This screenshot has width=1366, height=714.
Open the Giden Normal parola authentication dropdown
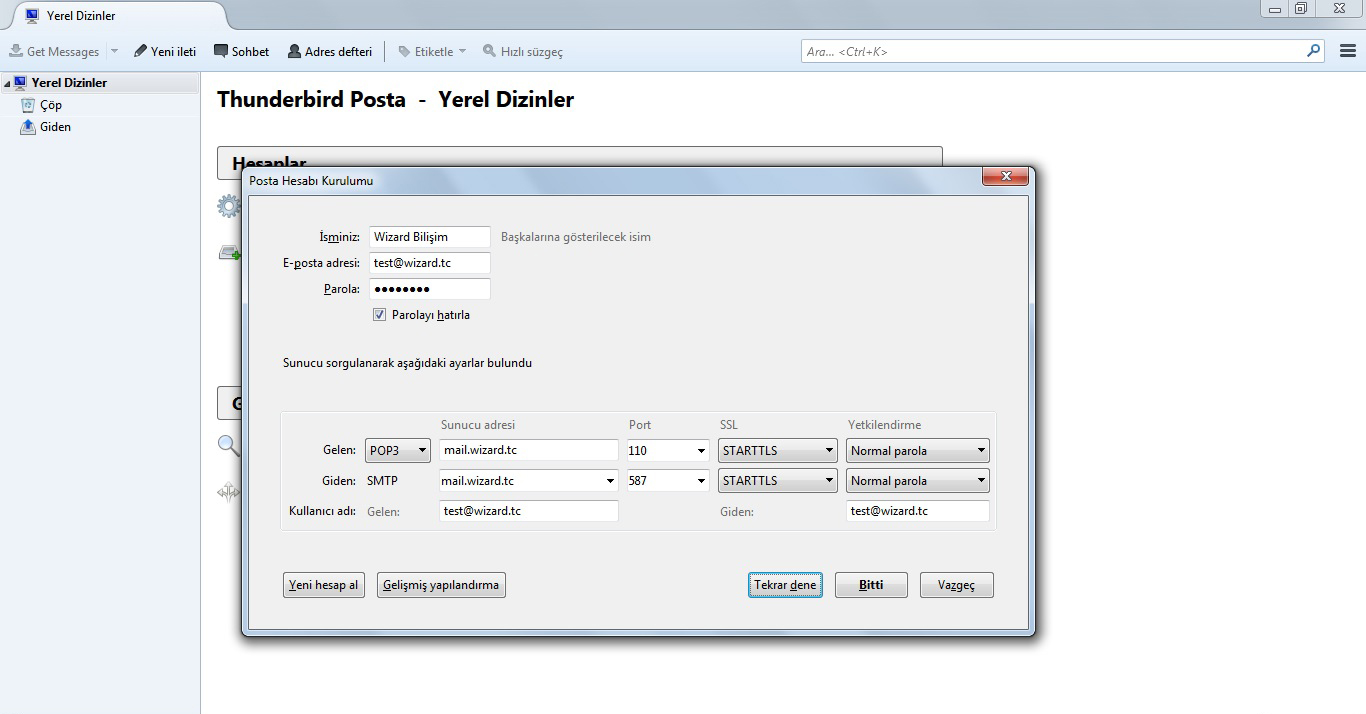click(918, 481)
